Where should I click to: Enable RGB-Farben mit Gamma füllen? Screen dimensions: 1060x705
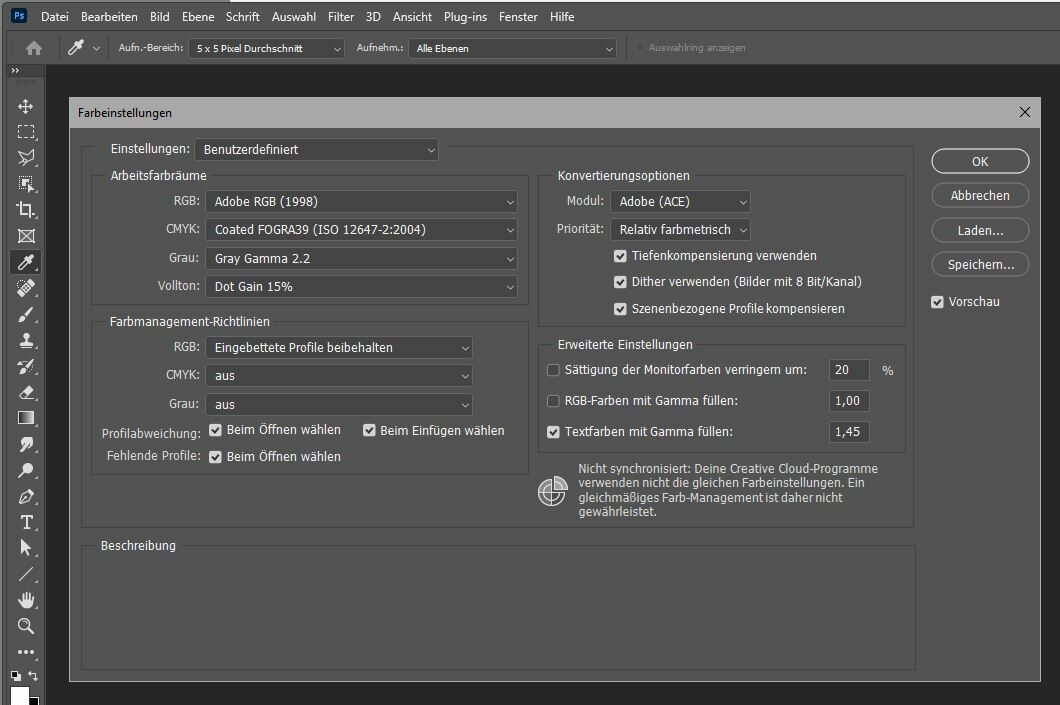point(553,401)
